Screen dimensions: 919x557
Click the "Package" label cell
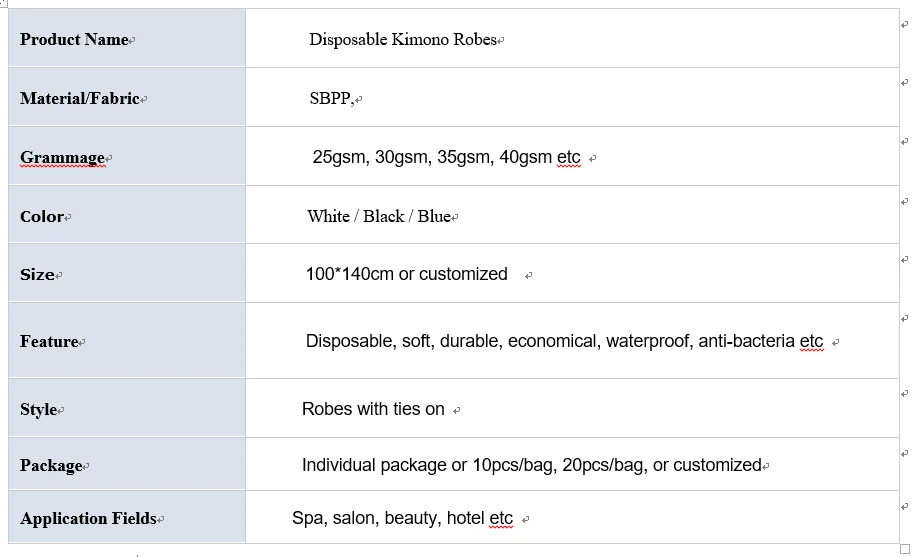point(51,466)
